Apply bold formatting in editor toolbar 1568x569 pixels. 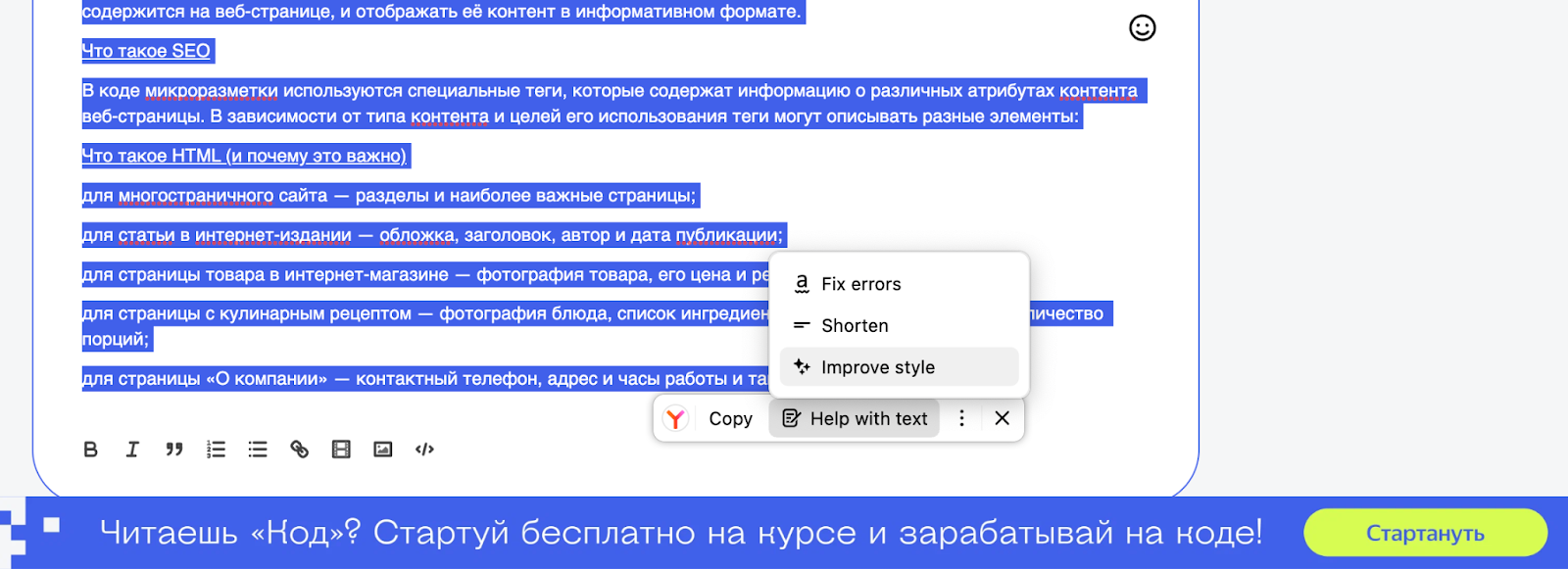click(90, 450)
